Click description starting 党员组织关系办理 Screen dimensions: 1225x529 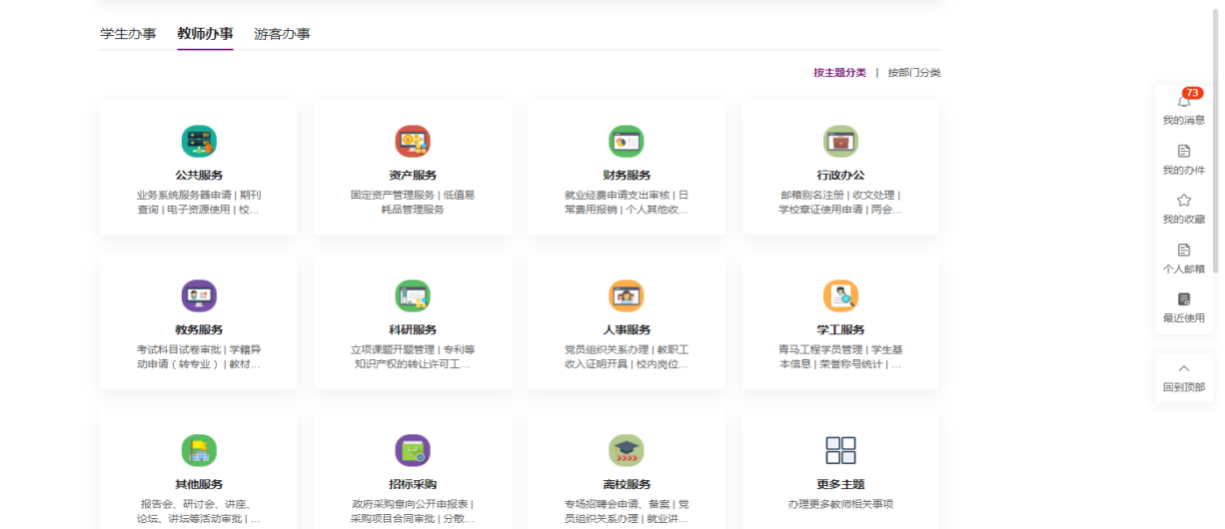point(626,357)
